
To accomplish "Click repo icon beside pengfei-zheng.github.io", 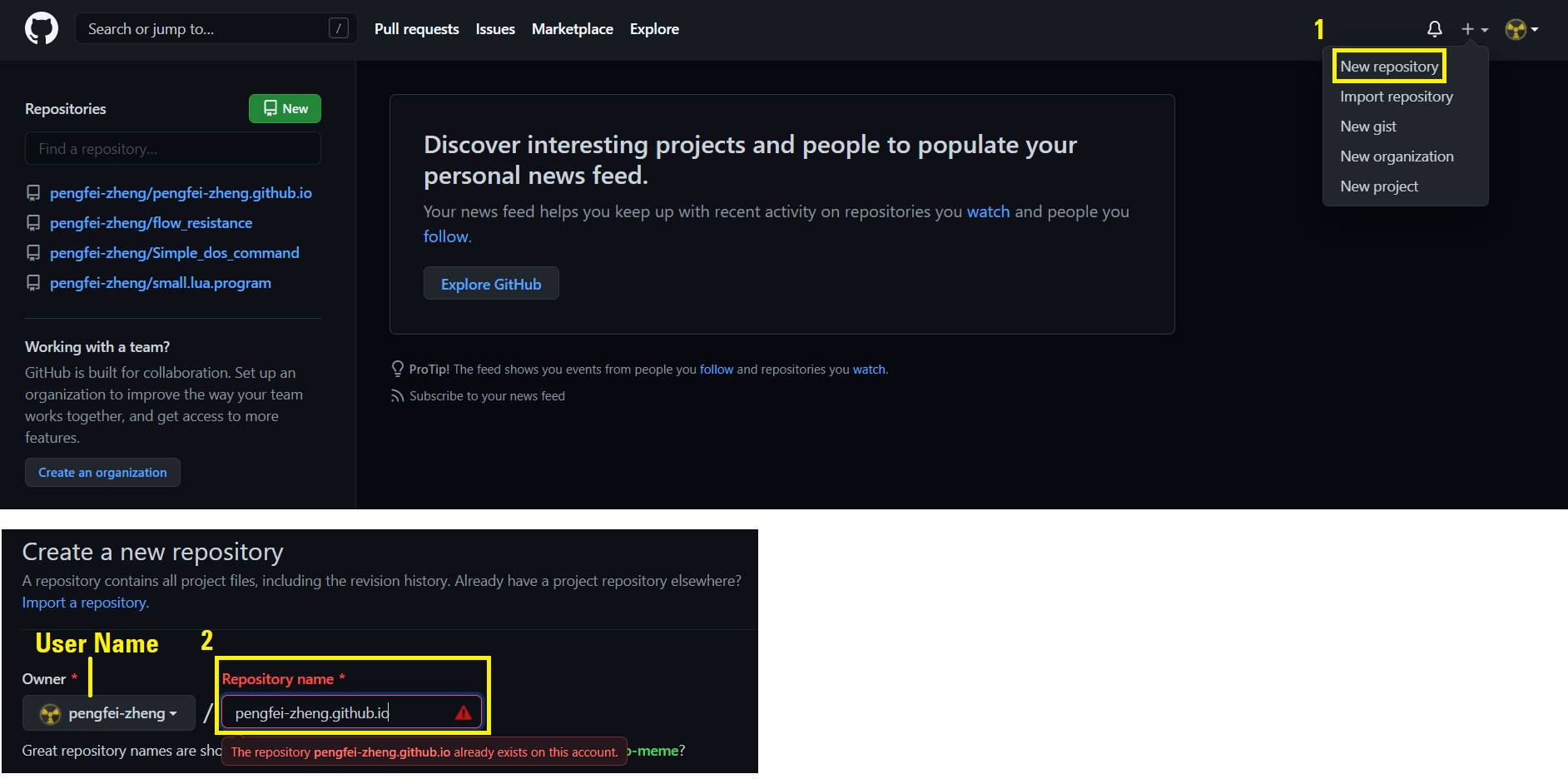I will pos(33,193).
